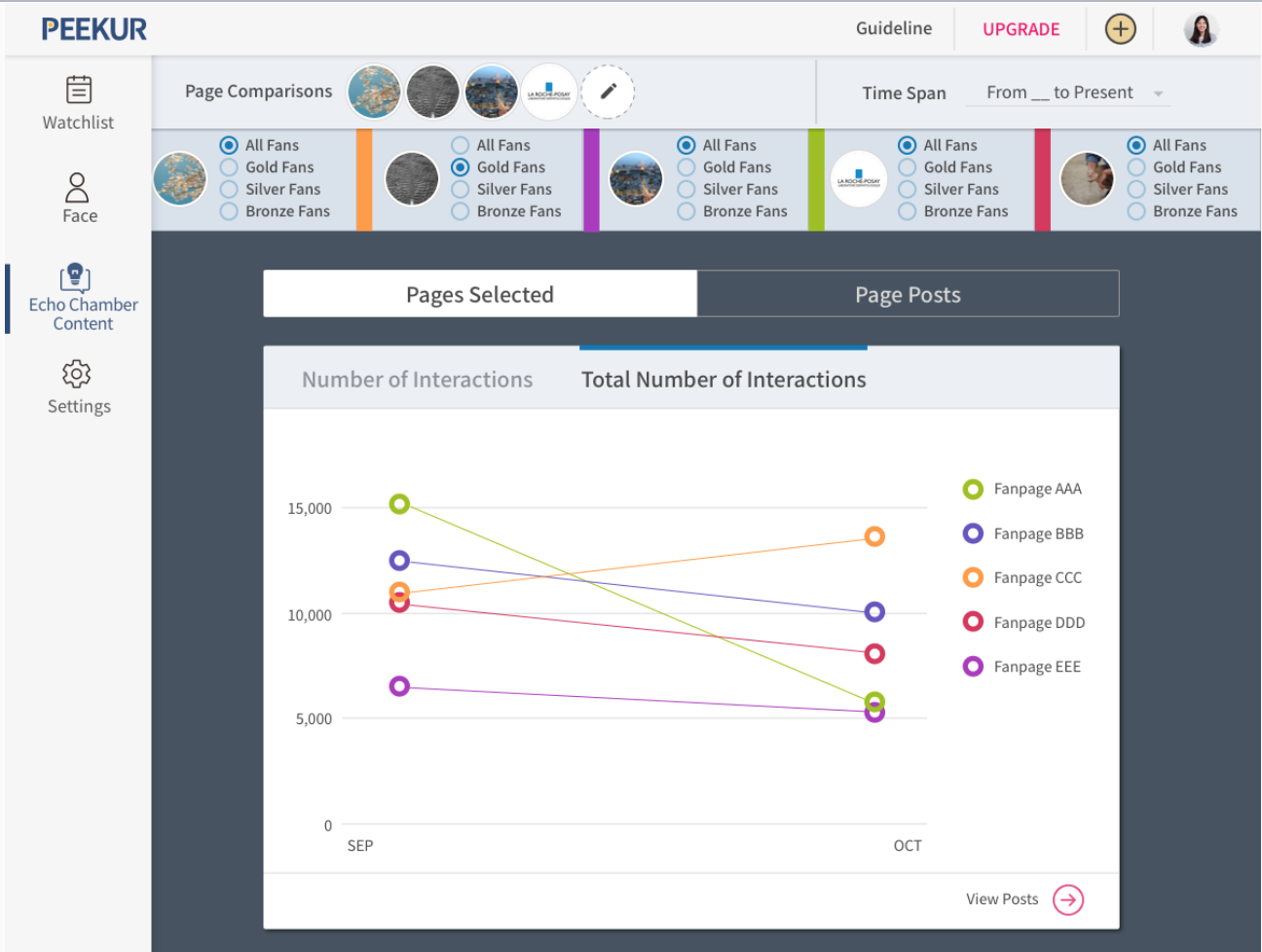Click Fanpage AAA legend marker

[x=973, y=489]
